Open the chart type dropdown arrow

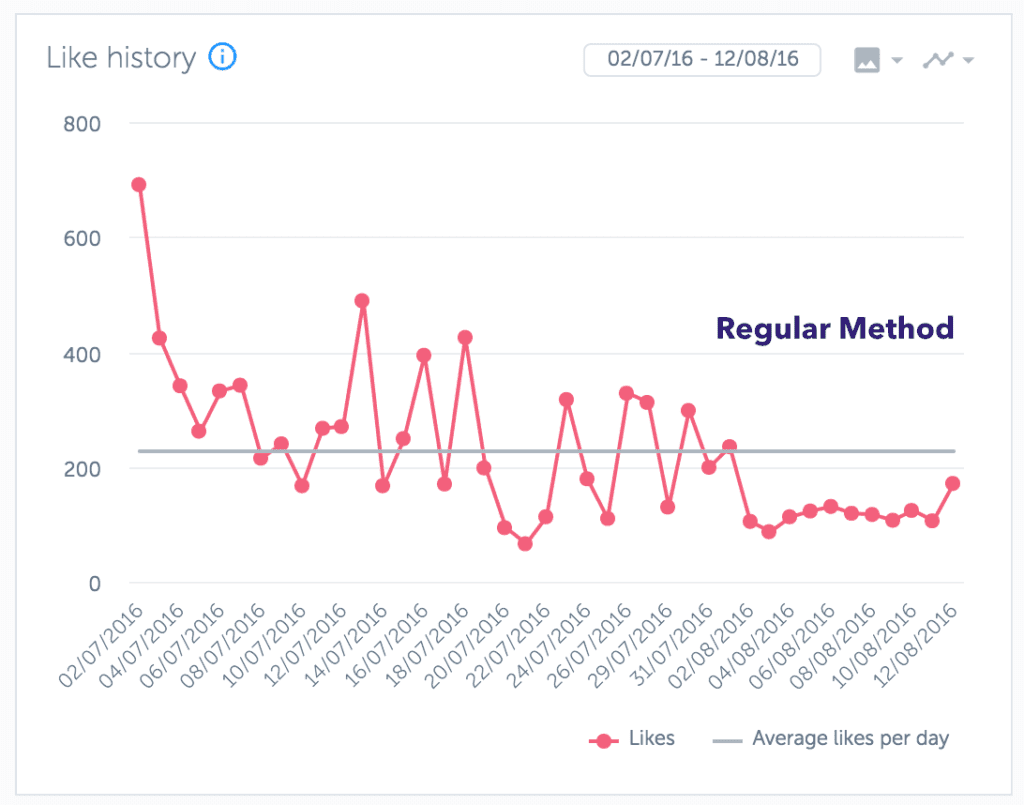pyautogui.click(x=968, y=60)
